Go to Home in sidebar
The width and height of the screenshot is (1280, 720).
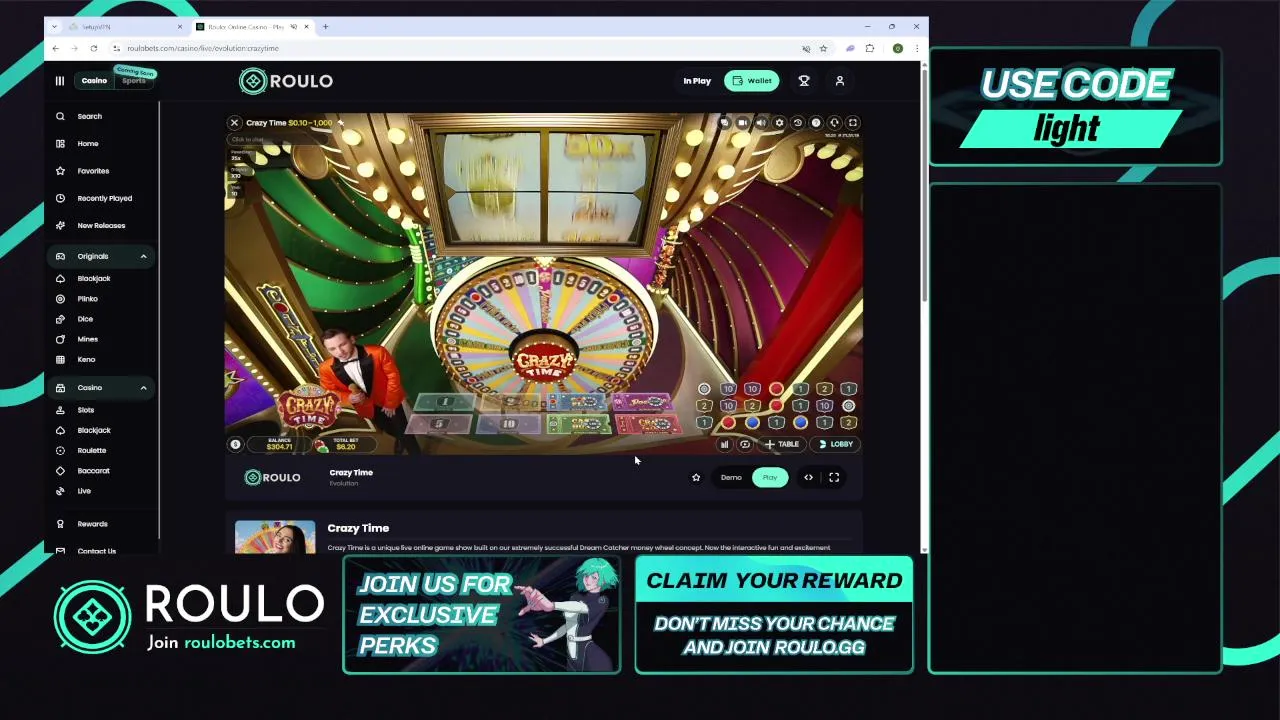(88, 144)
